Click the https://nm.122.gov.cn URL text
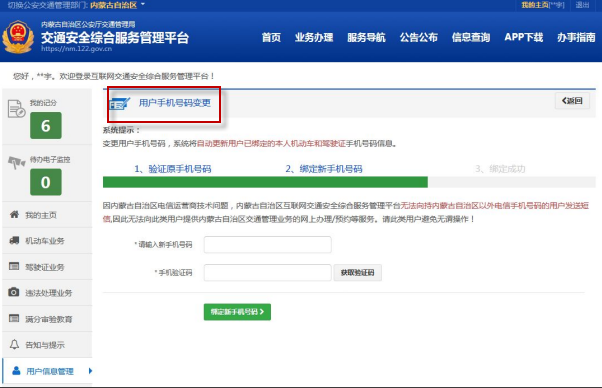602x388 pixels. coord(76,49)
